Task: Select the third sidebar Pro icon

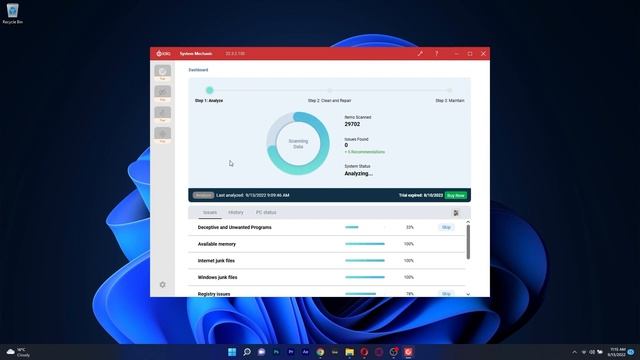Action: [x=162, y=114]
